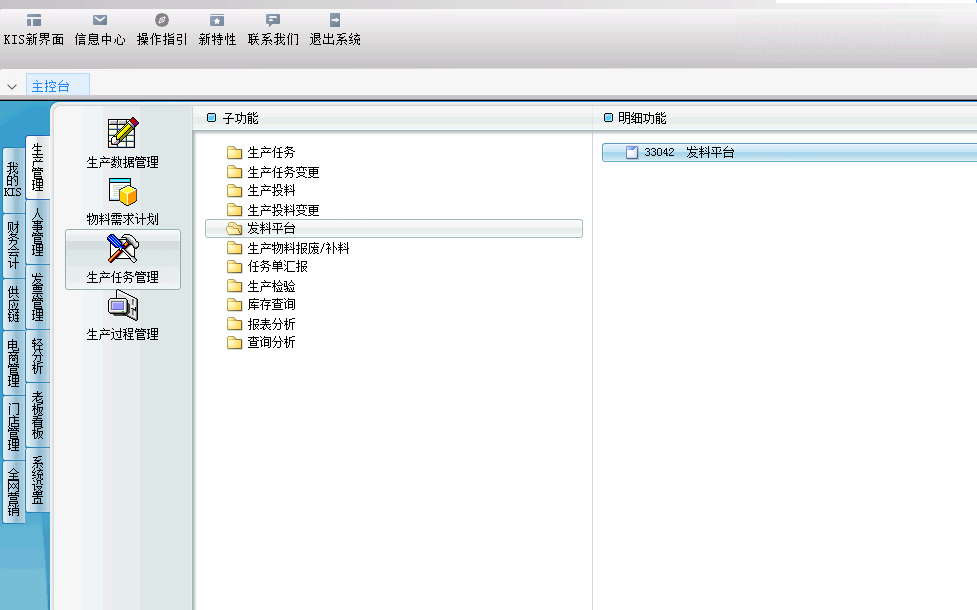
Task: Select the 电商管理 vertical tab
Action: tap(13, 363)
